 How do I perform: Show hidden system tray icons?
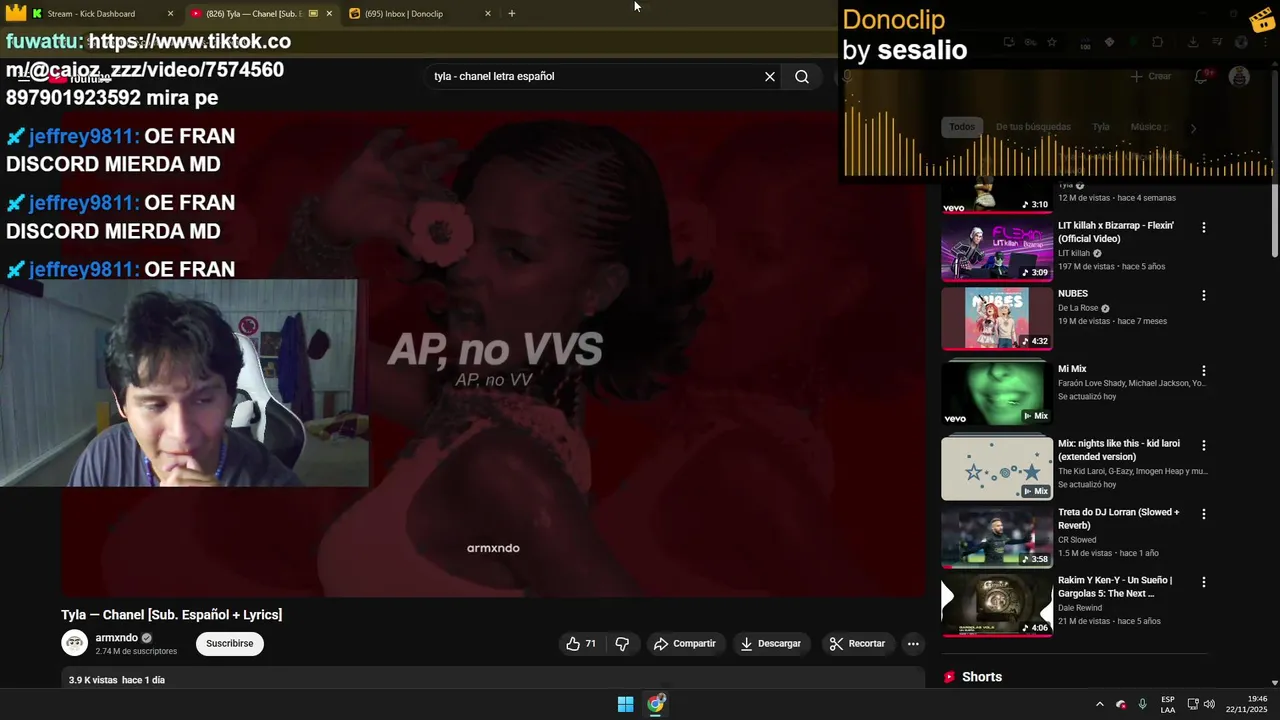[x=1099, y=704]
